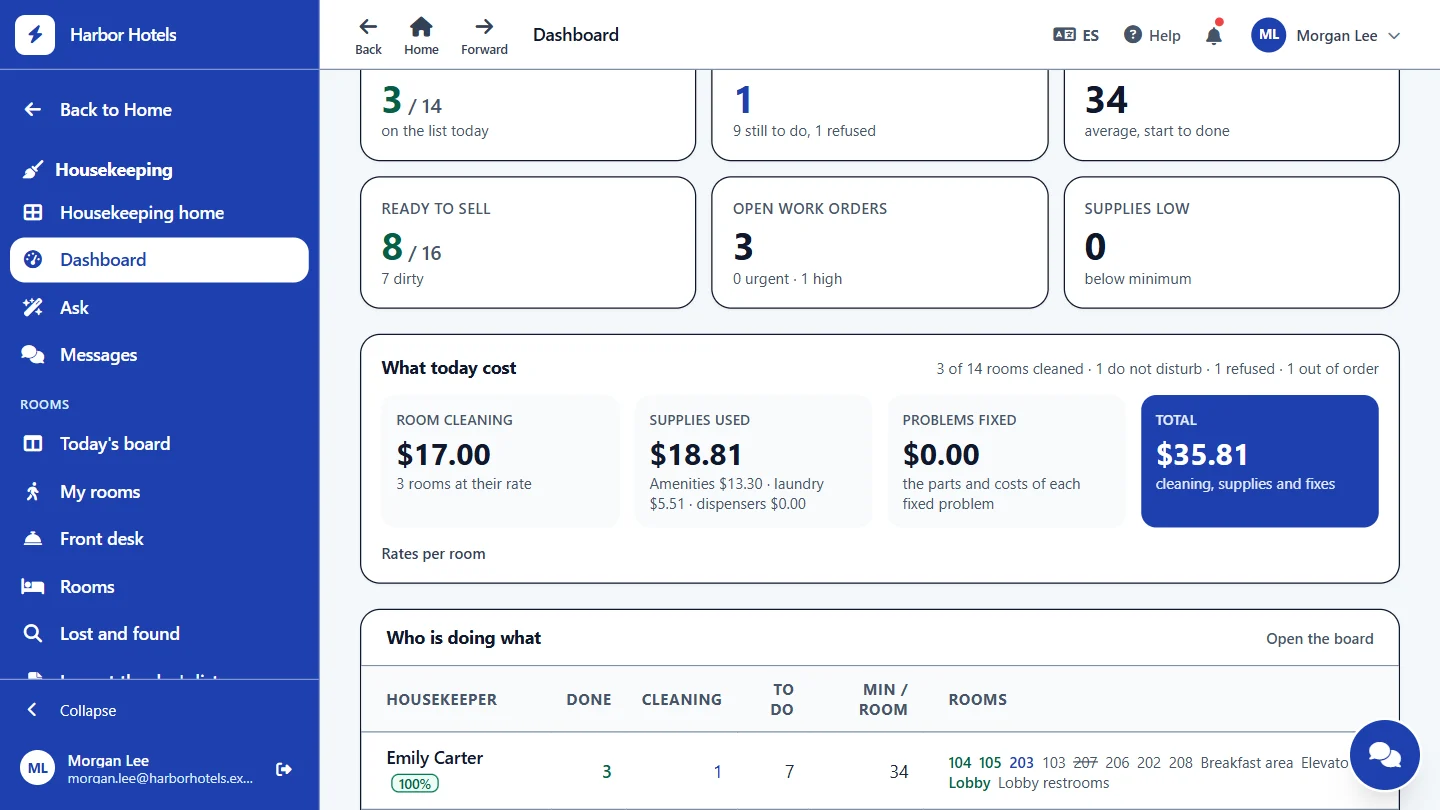This screenshot has width=1440, height=810.
Task: Click the Front desk bell icon
Action: click(33, 539)
